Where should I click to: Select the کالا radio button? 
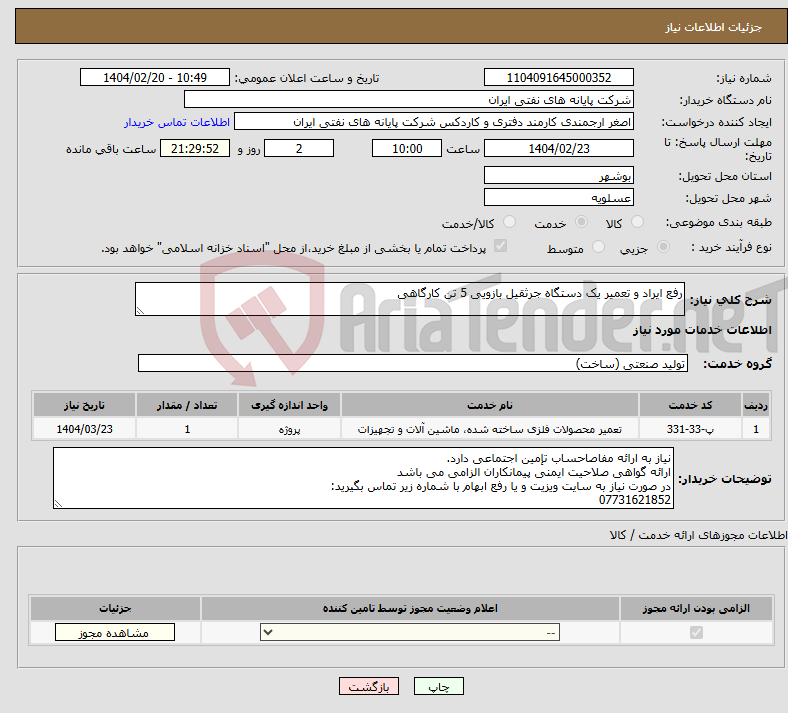637,222
